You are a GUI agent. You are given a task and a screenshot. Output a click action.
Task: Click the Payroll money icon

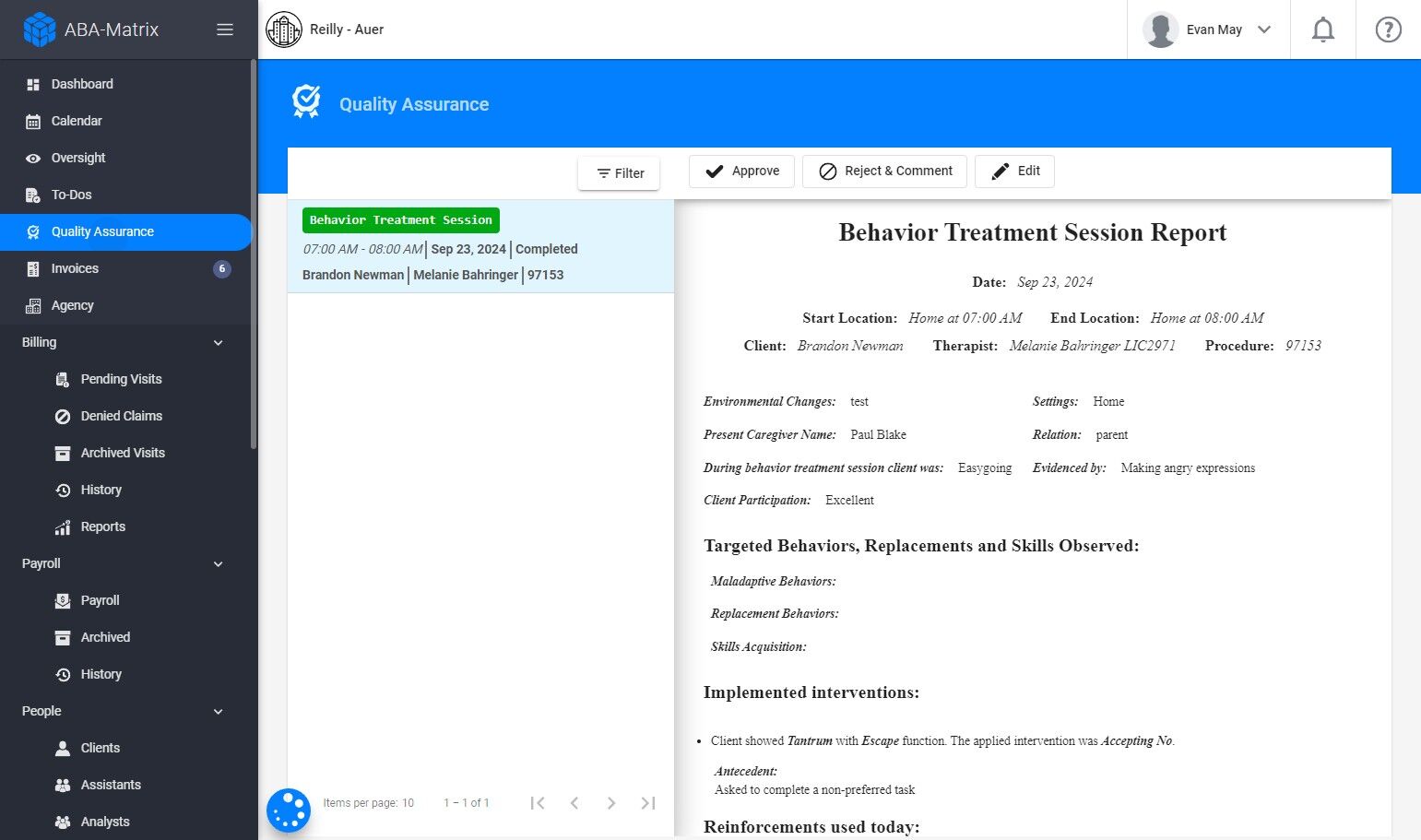coord(63,601)
